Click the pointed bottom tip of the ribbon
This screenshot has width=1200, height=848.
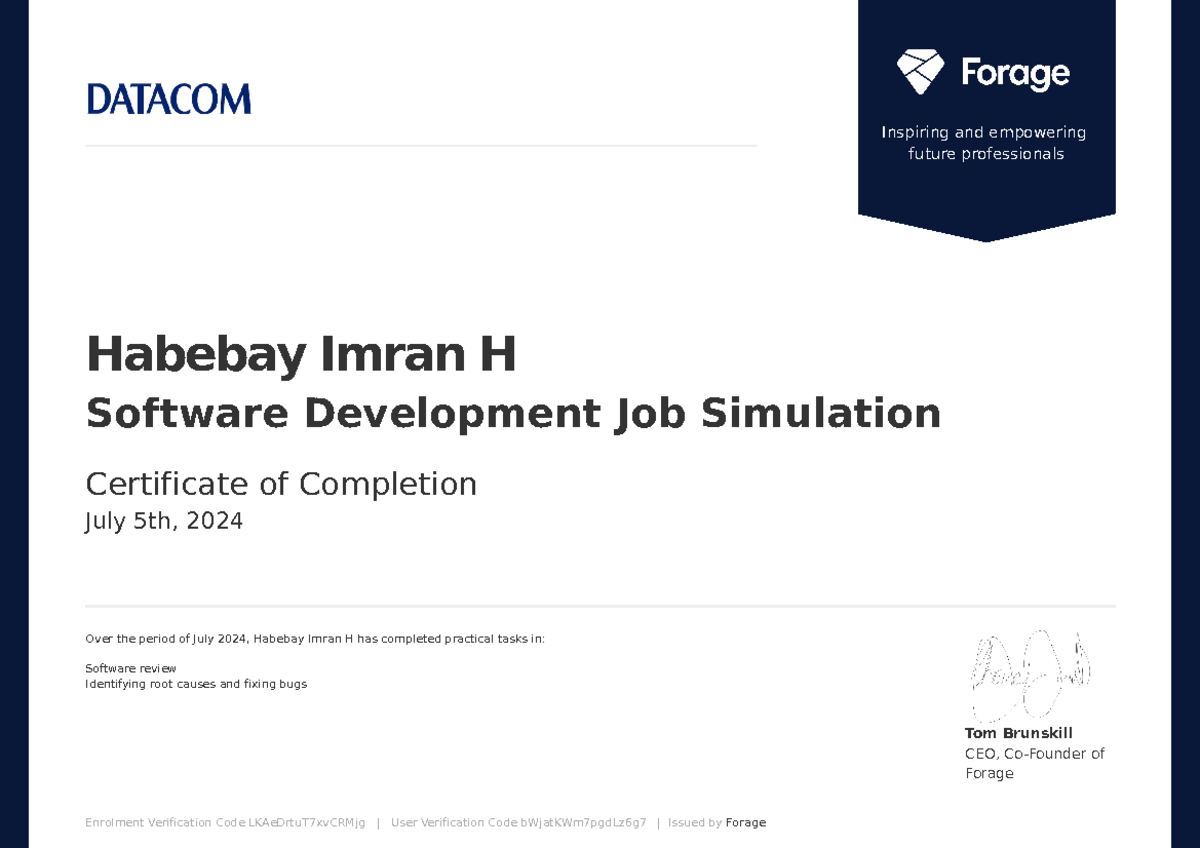click(x=987, y=238)
